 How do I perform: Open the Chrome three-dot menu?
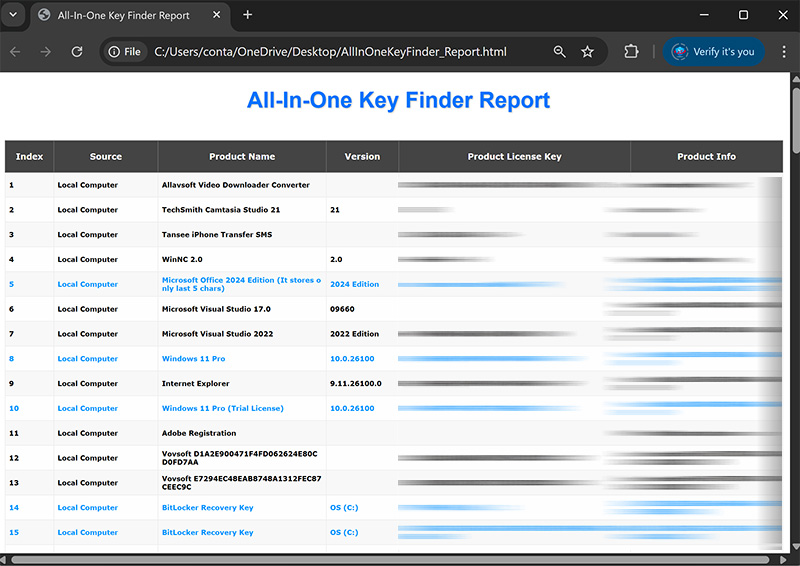pos(784,52)
